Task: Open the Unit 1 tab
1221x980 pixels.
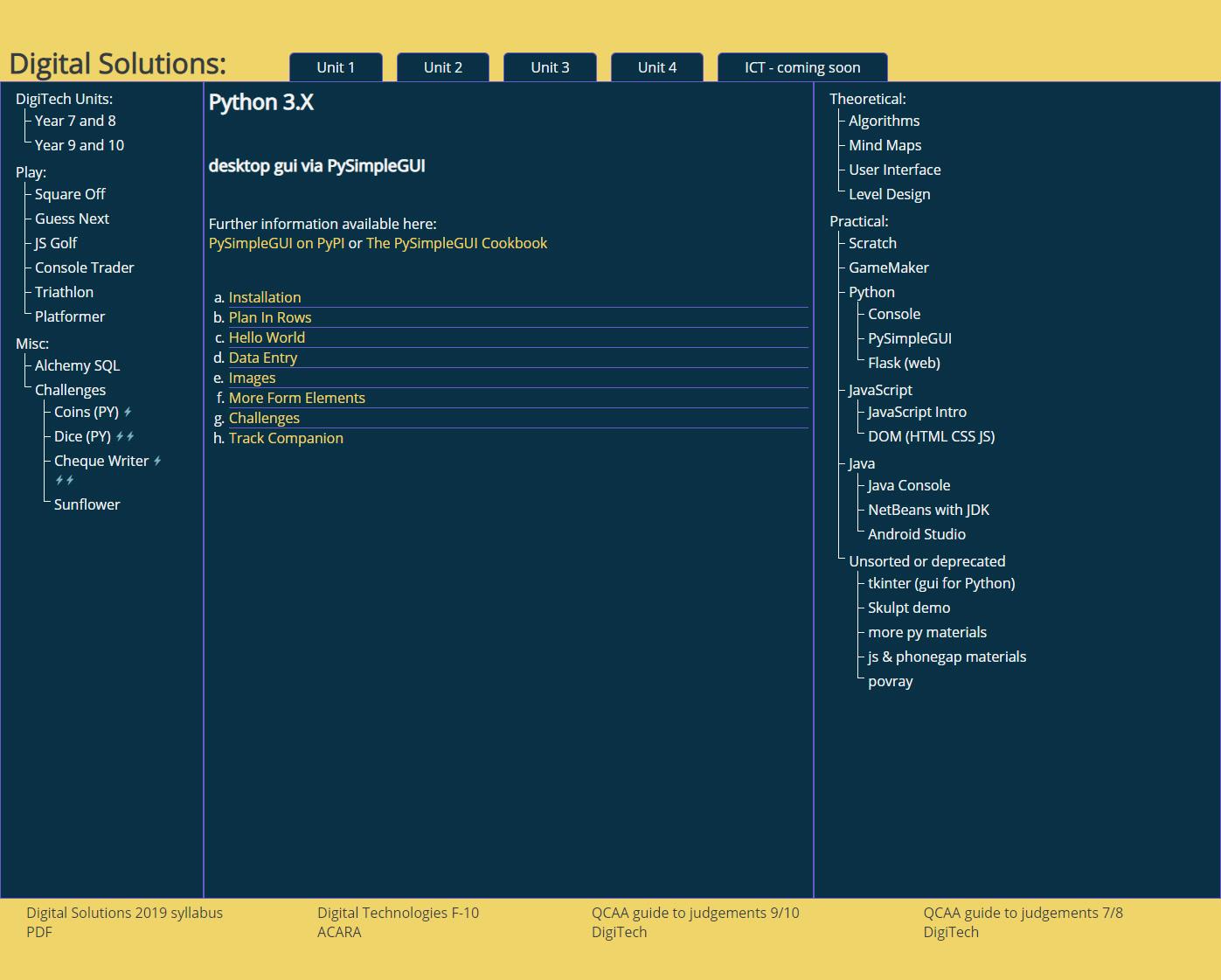Action: click(x=336, y=67)
